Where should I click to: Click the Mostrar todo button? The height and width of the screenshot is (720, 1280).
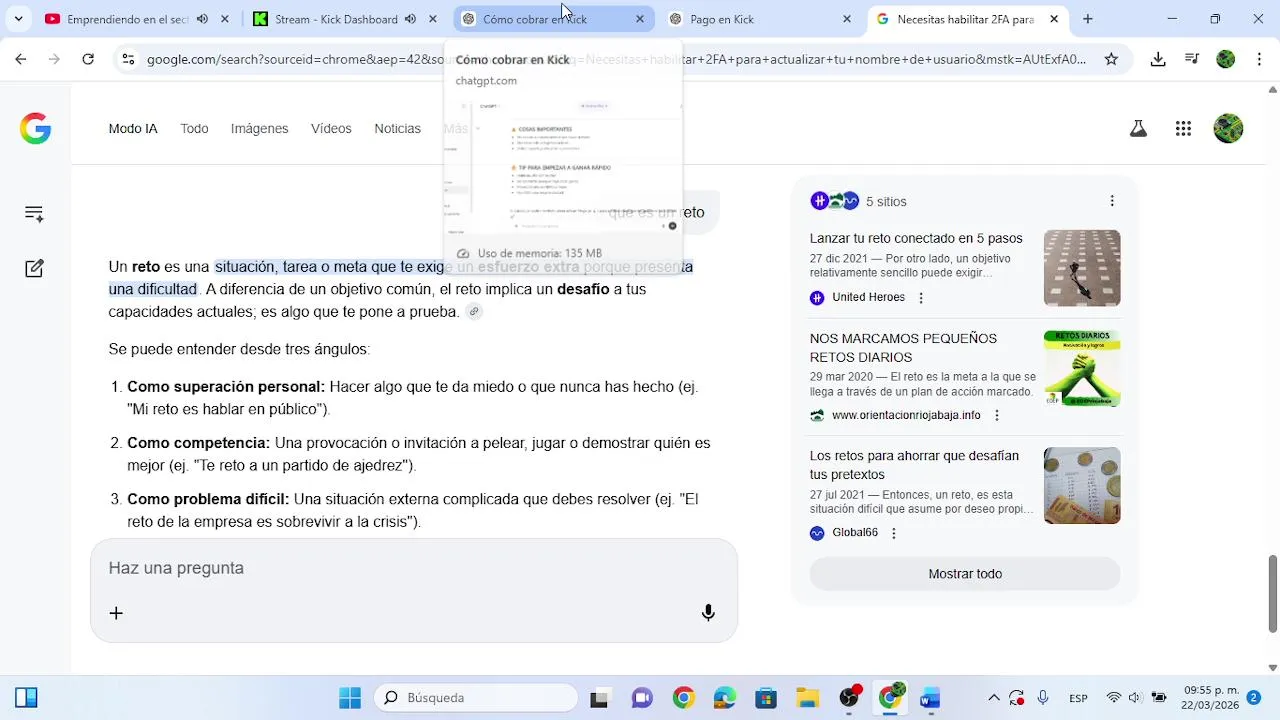[965, 574]
